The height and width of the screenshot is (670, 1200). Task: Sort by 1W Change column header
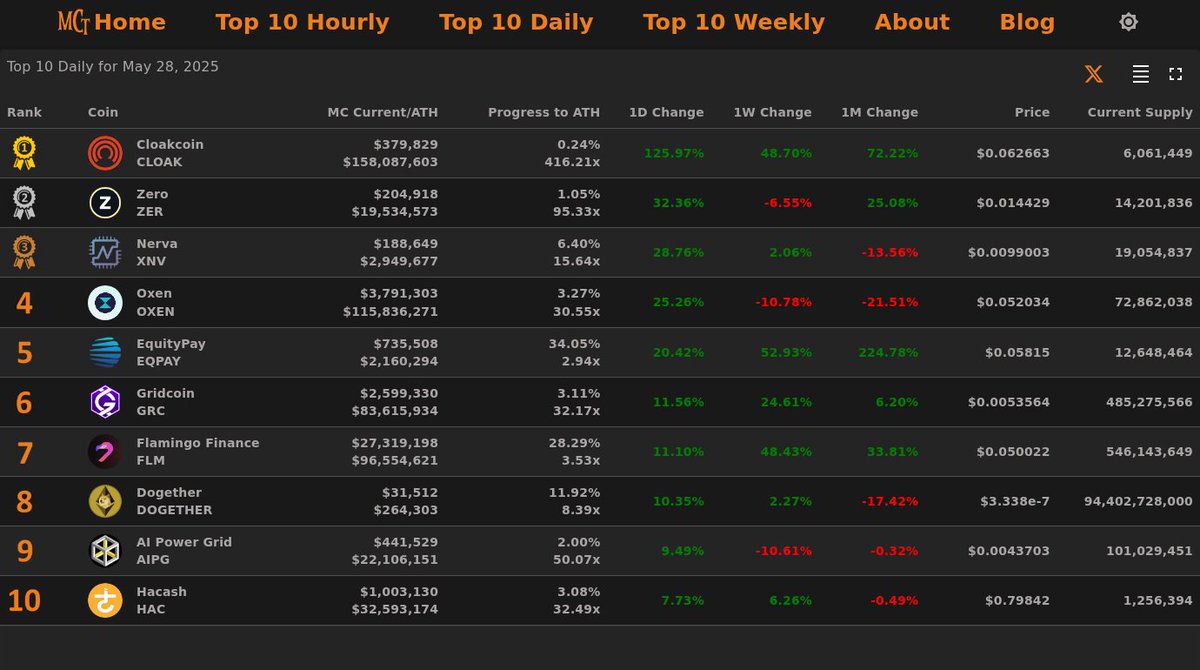pyautogui.click(x=772, y=113)
